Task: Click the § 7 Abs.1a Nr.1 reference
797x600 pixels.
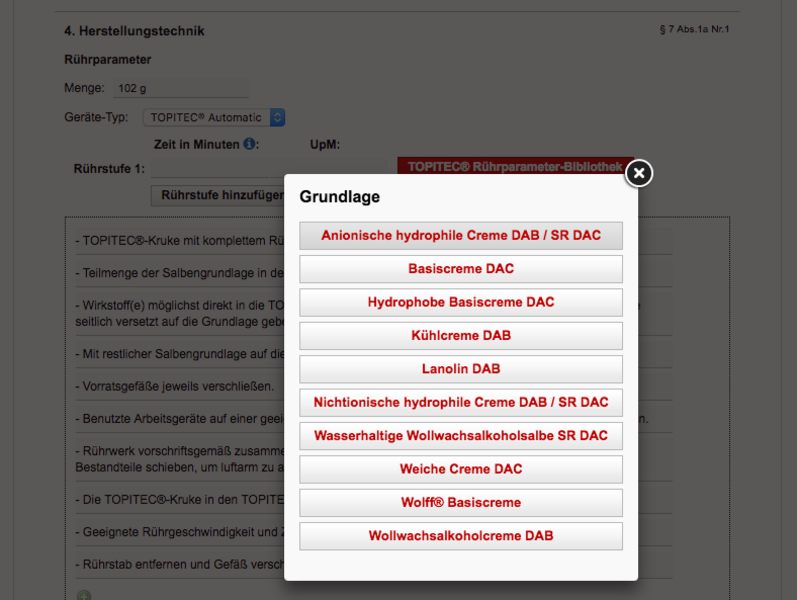Action: (x=694, y=29)
